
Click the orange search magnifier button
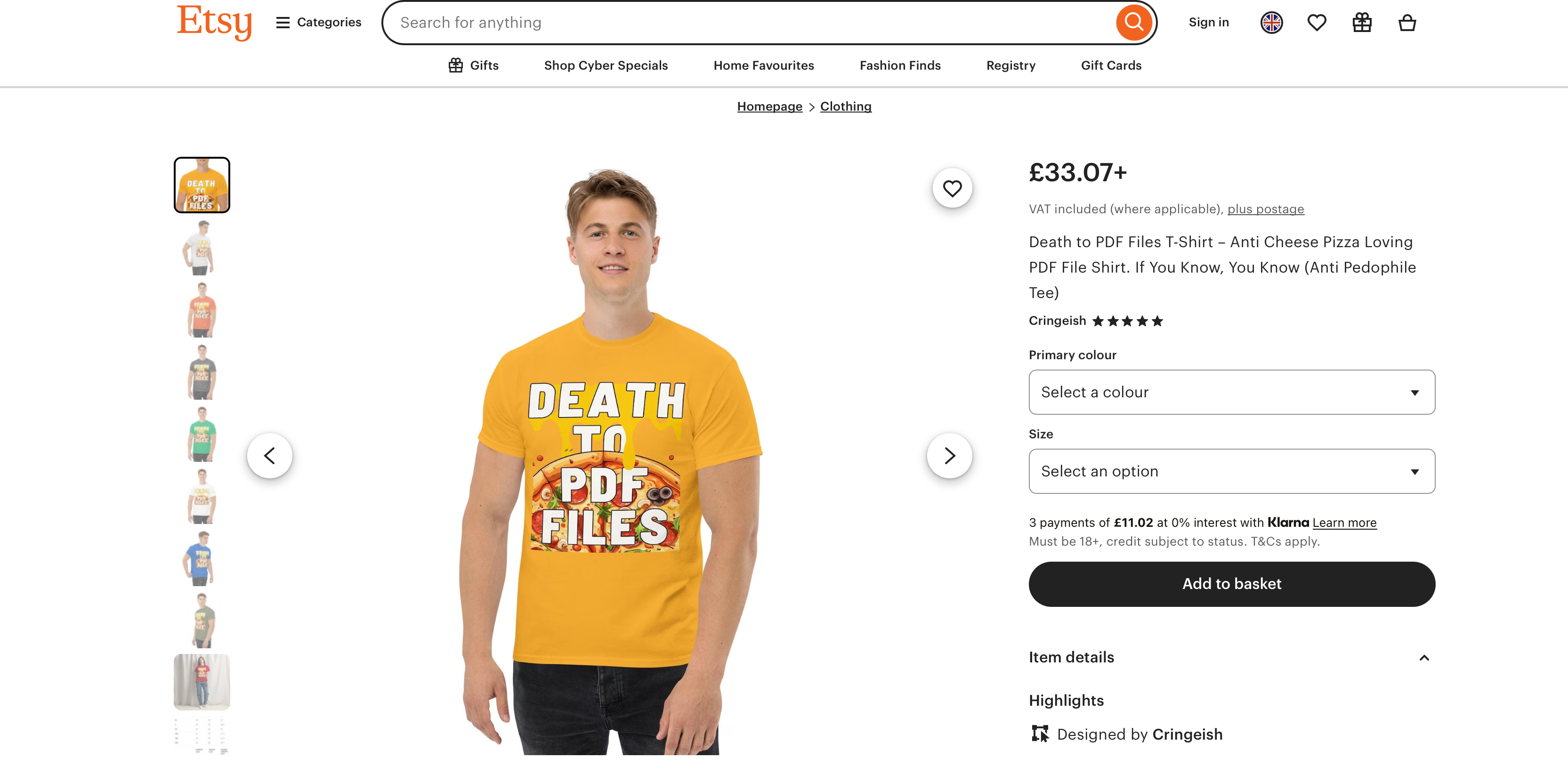(x=1133, y=23)
